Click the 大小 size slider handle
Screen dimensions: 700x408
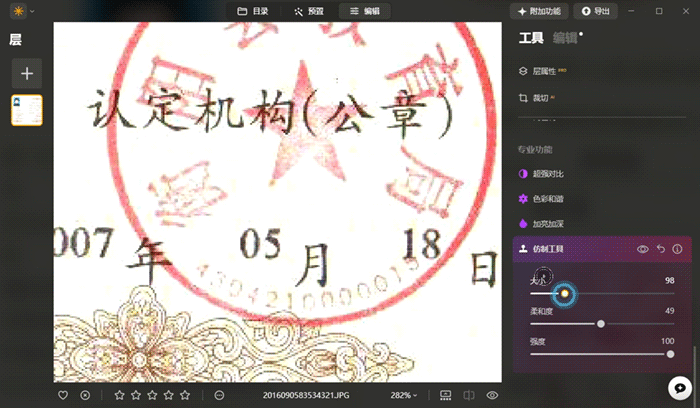tap(565, 294)
